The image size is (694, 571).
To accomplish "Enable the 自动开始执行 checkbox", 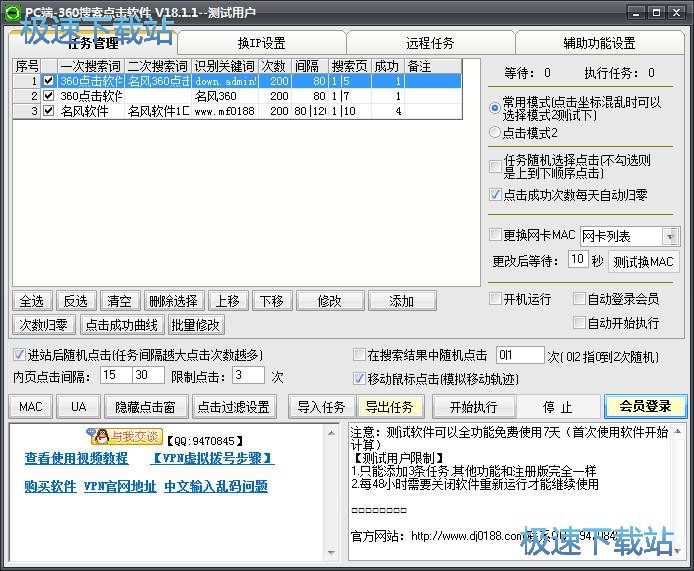I will point(578,323).
